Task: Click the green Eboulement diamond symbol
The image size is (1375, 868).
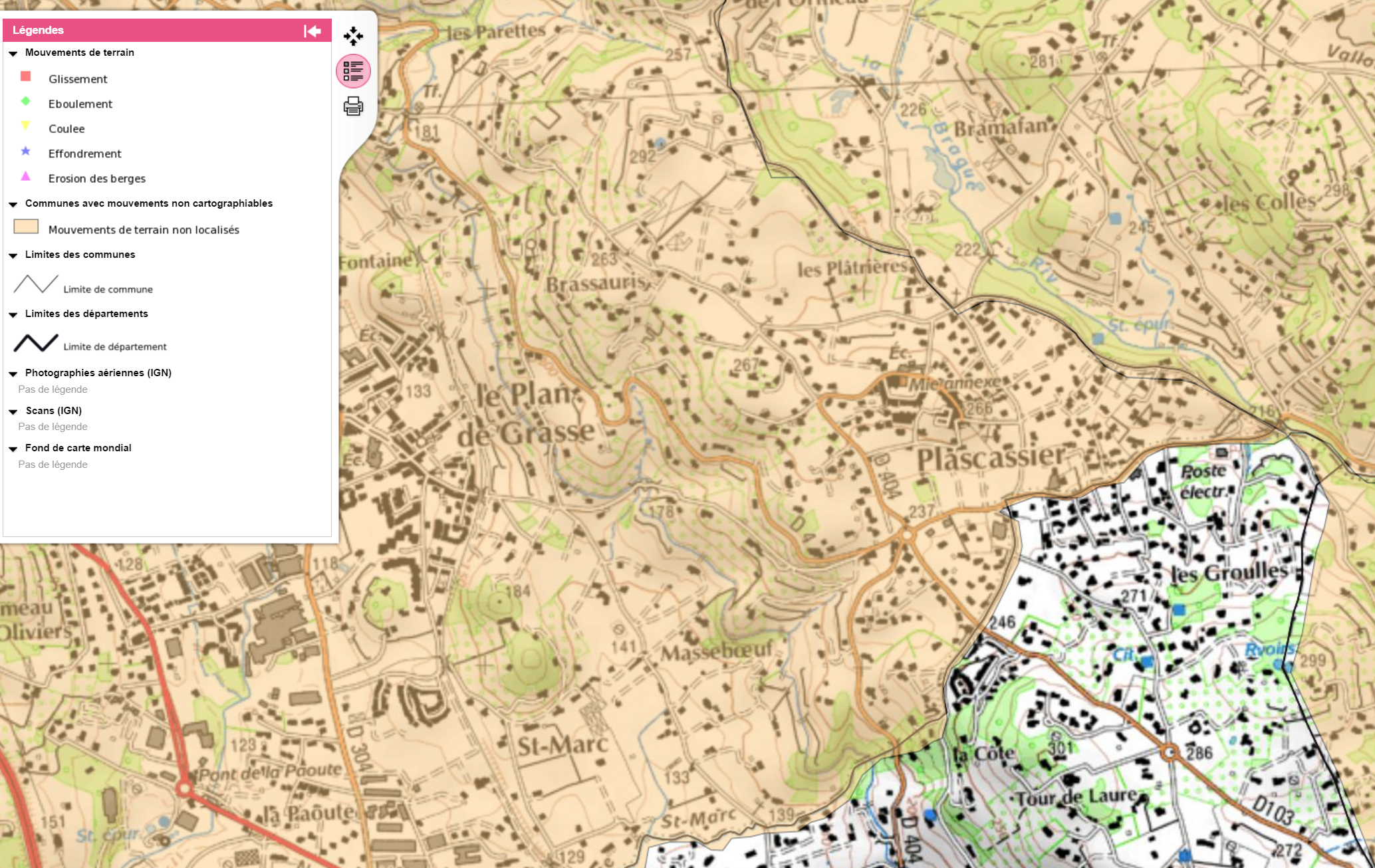Action: (26, 101)
